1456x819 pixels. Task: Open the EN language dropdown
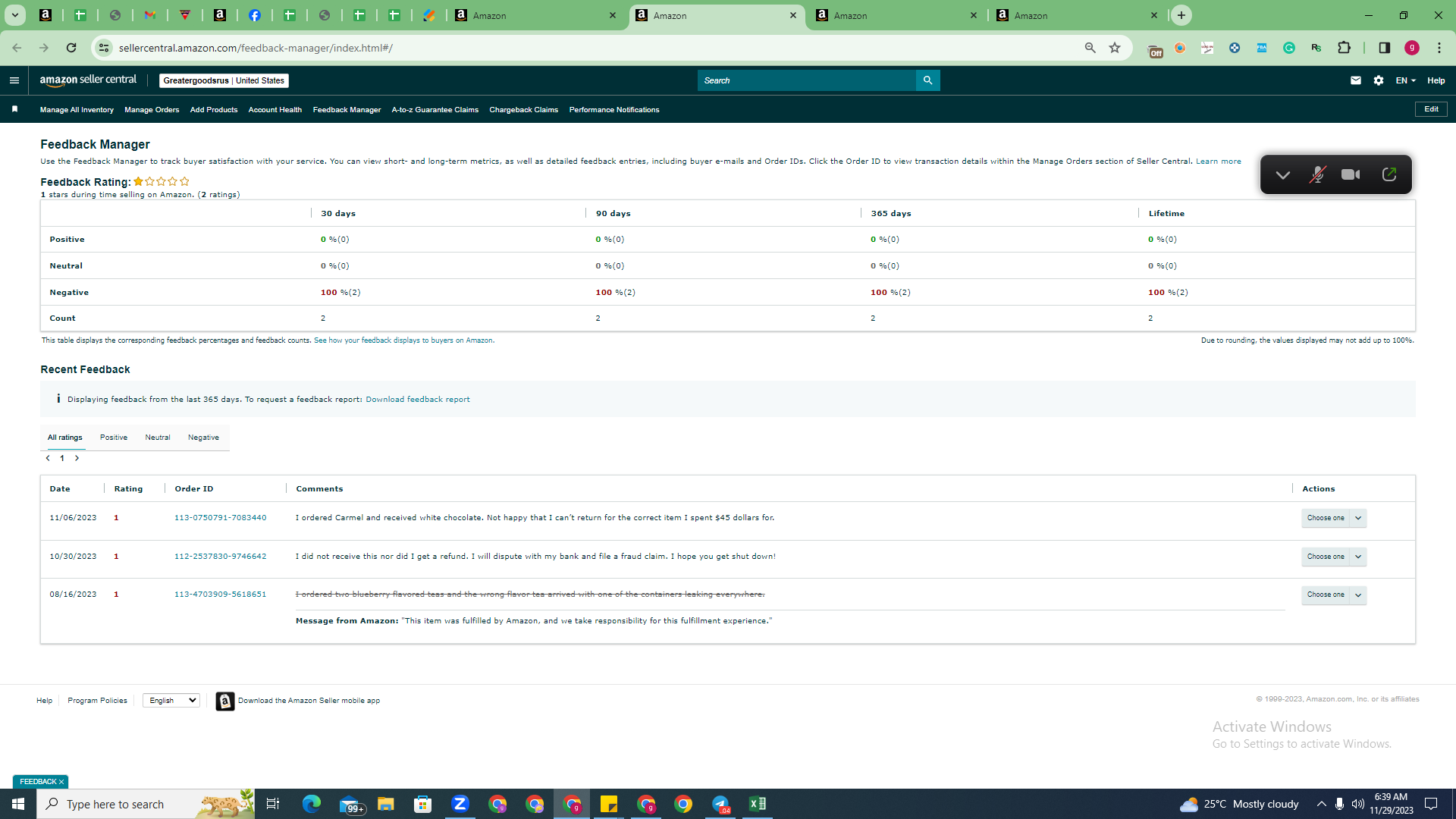1405,80
